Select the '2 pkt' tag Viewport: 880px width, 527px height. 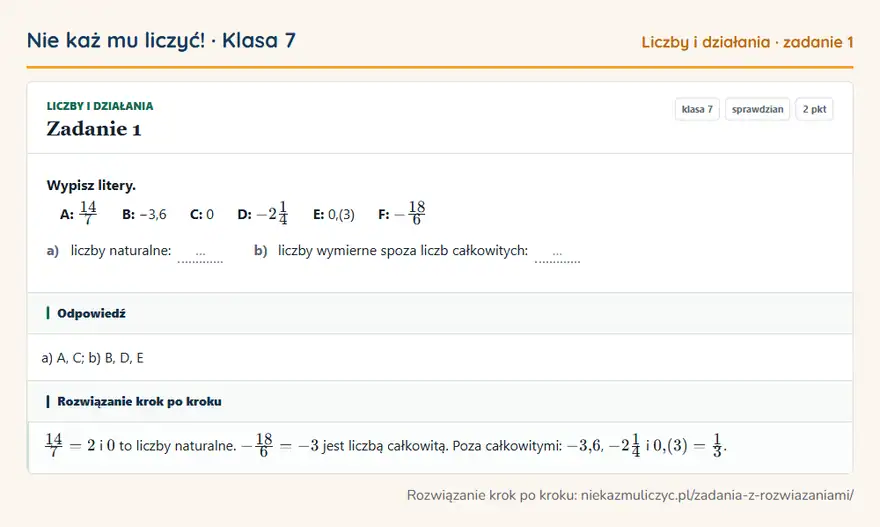point(814,109)
